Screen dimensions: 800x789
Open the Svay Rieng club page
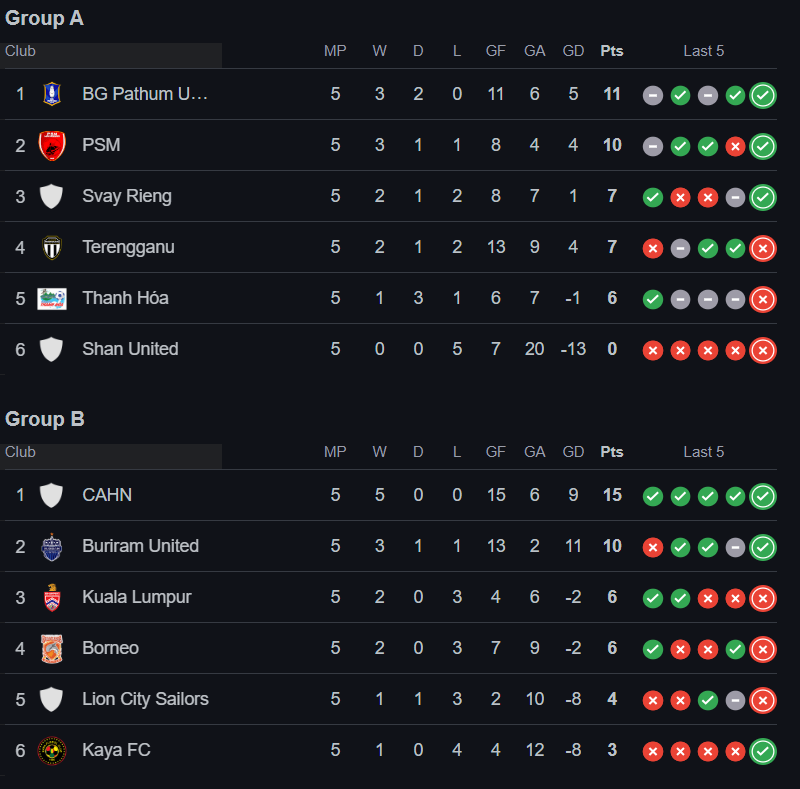click(127, 196)
